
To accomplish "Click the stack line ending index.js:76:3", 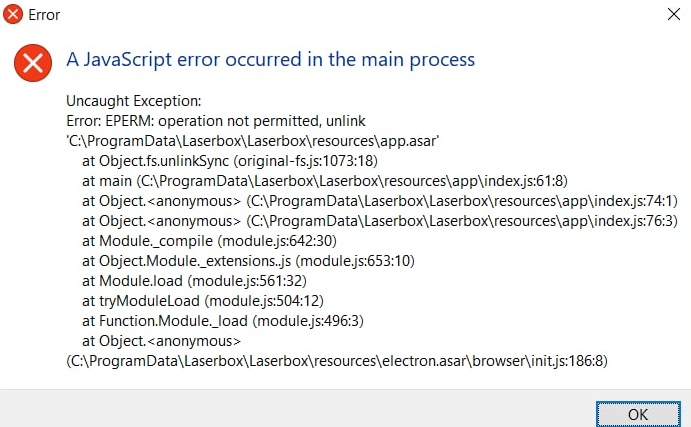I will tap(380, 221).
